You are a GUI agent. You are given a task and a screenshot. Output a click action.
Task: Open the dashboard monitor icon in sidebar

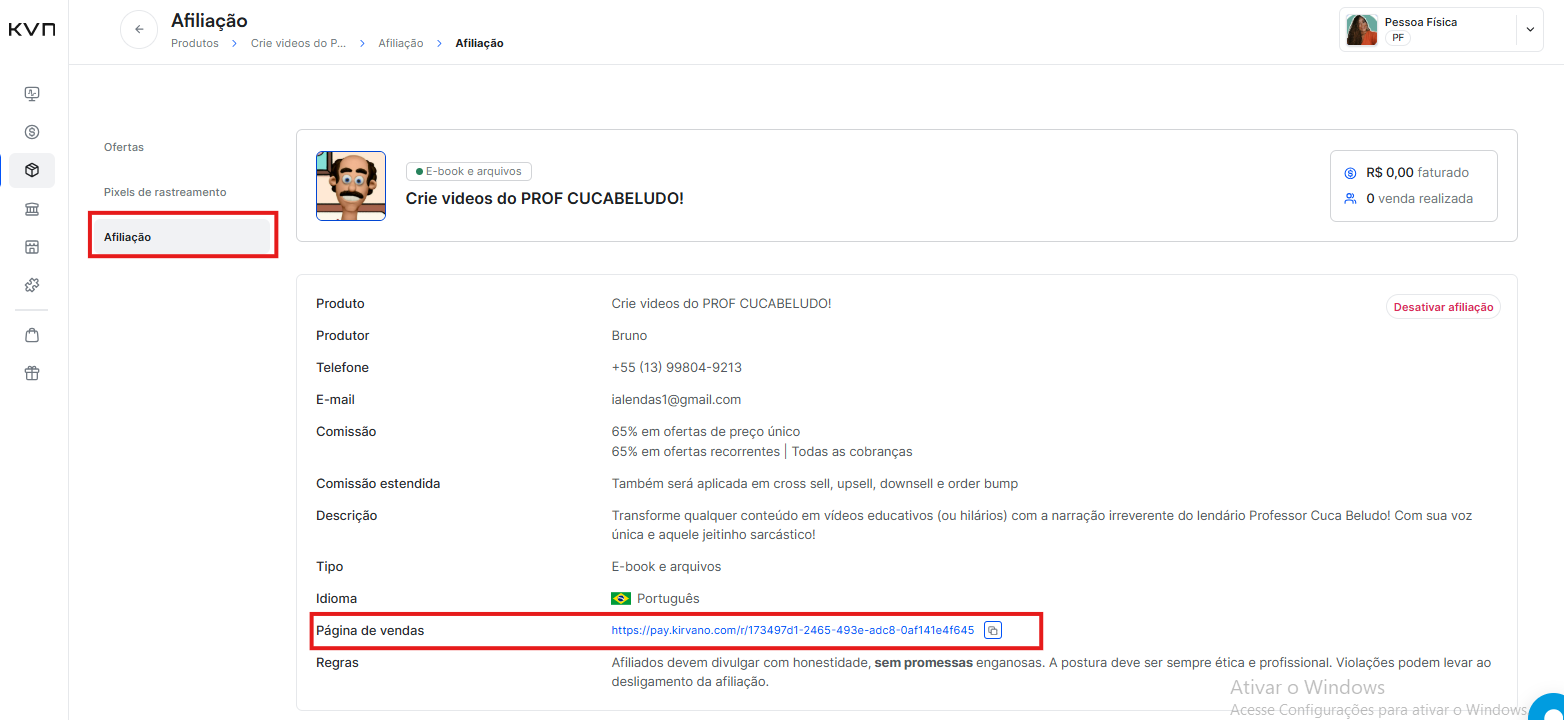click(32, 94)
